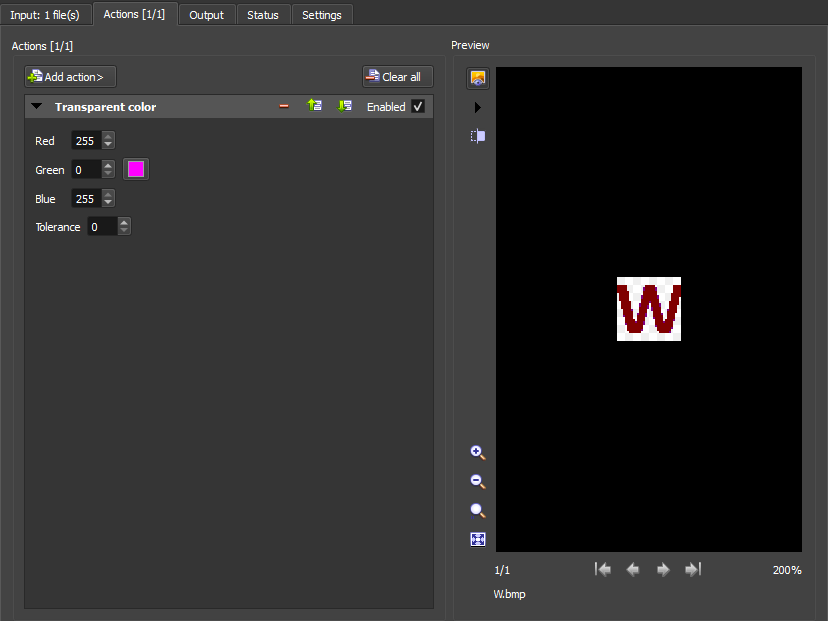
Task: Open the Settings tab
Action: click(322, 15)
